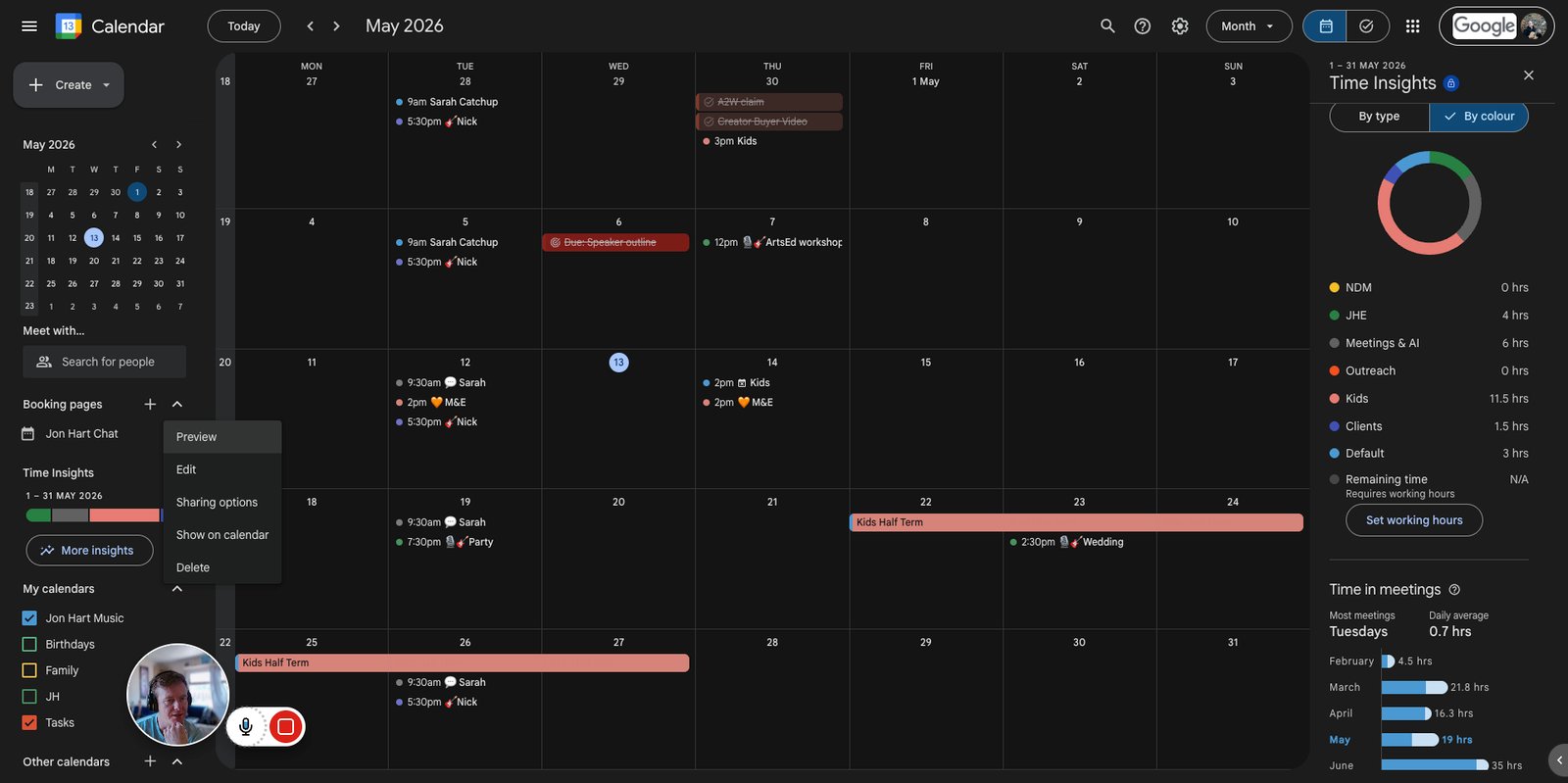Enable the JH calendar checkbox
The image size is (1568, 783).
pos(29,697)
